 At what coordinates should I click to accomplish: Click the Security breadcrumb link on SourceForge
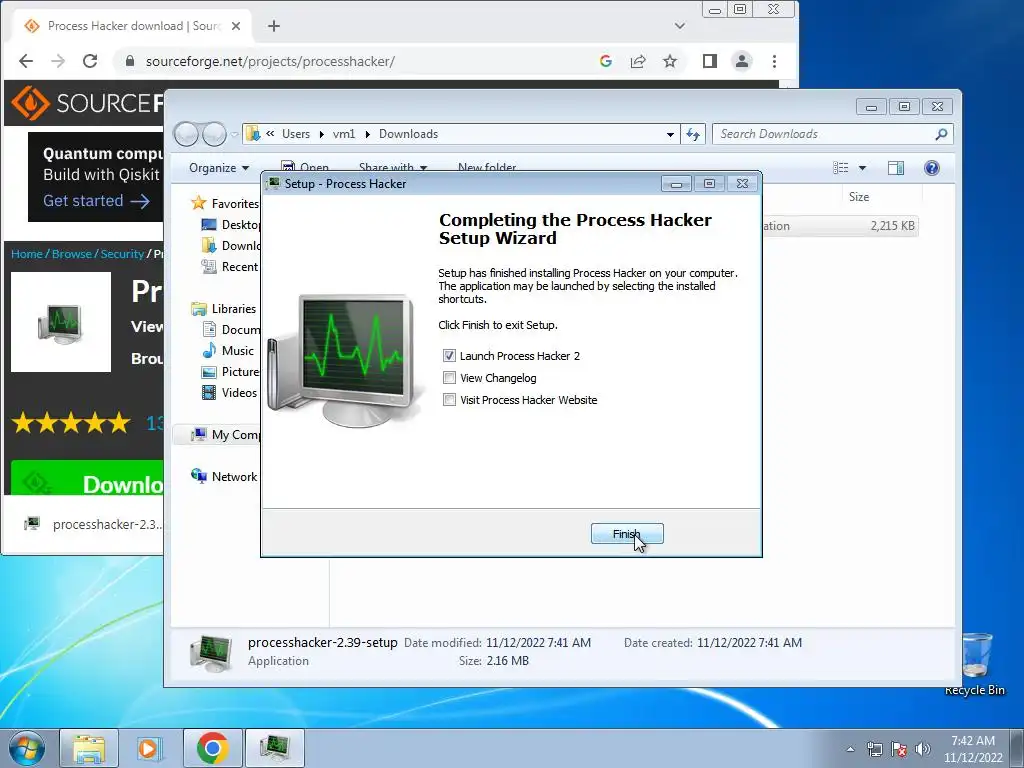122,254
